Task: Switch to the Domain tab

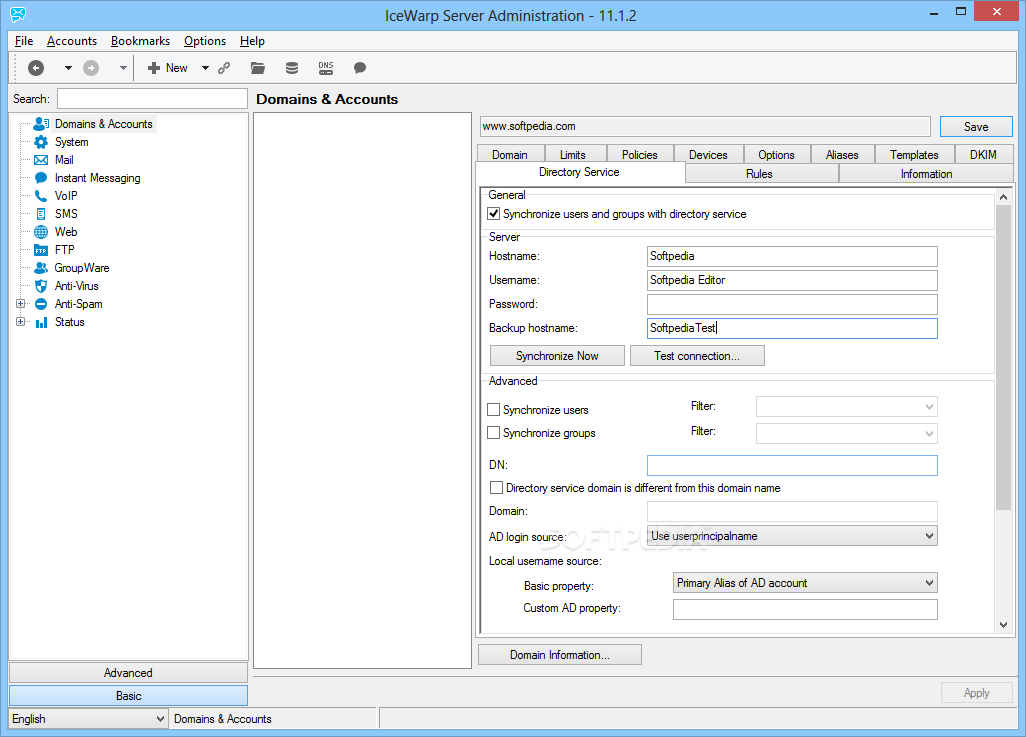Action: click(510, 154)
